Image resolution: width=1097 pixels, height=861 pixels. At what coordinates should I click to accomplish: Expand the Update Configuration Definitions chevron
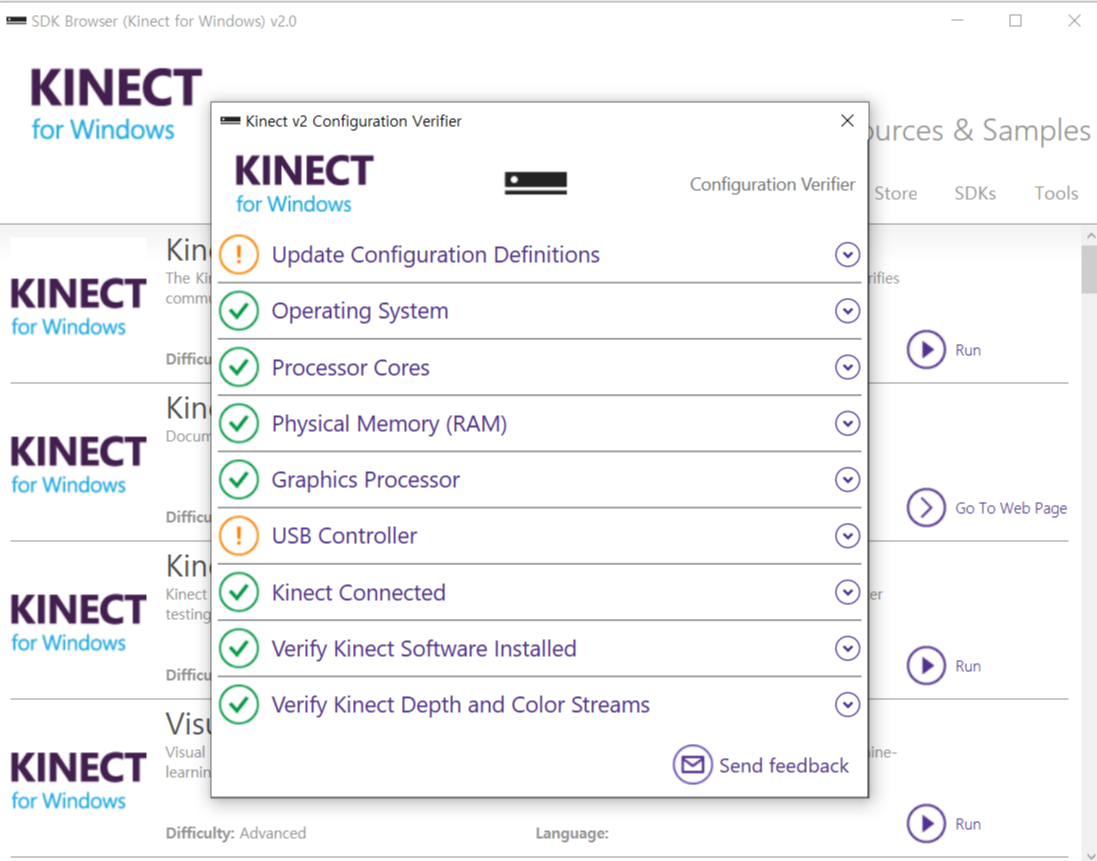(x=847, y=255)
